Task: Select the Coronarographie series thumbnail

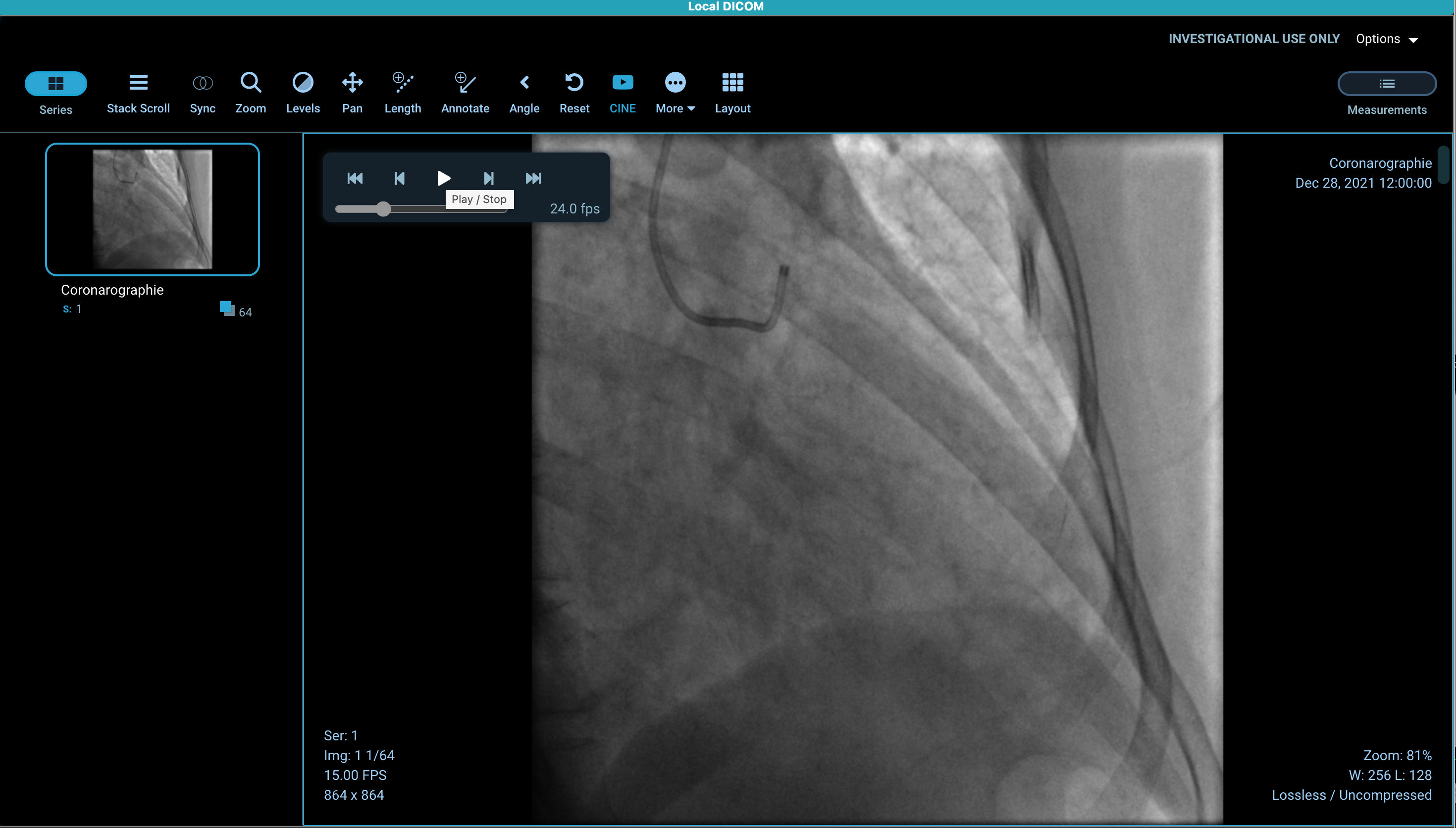Action: [153, 209]
